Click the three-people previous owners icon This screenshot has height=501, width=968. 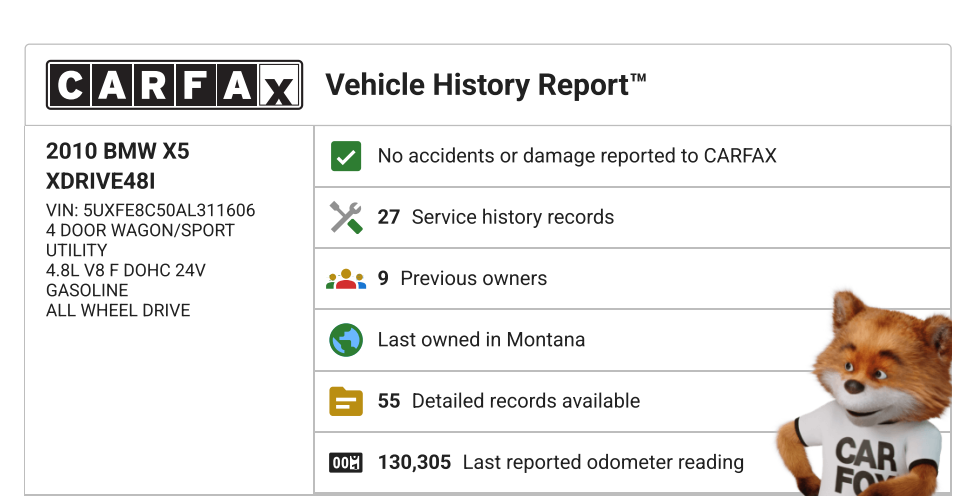[346, 279]
